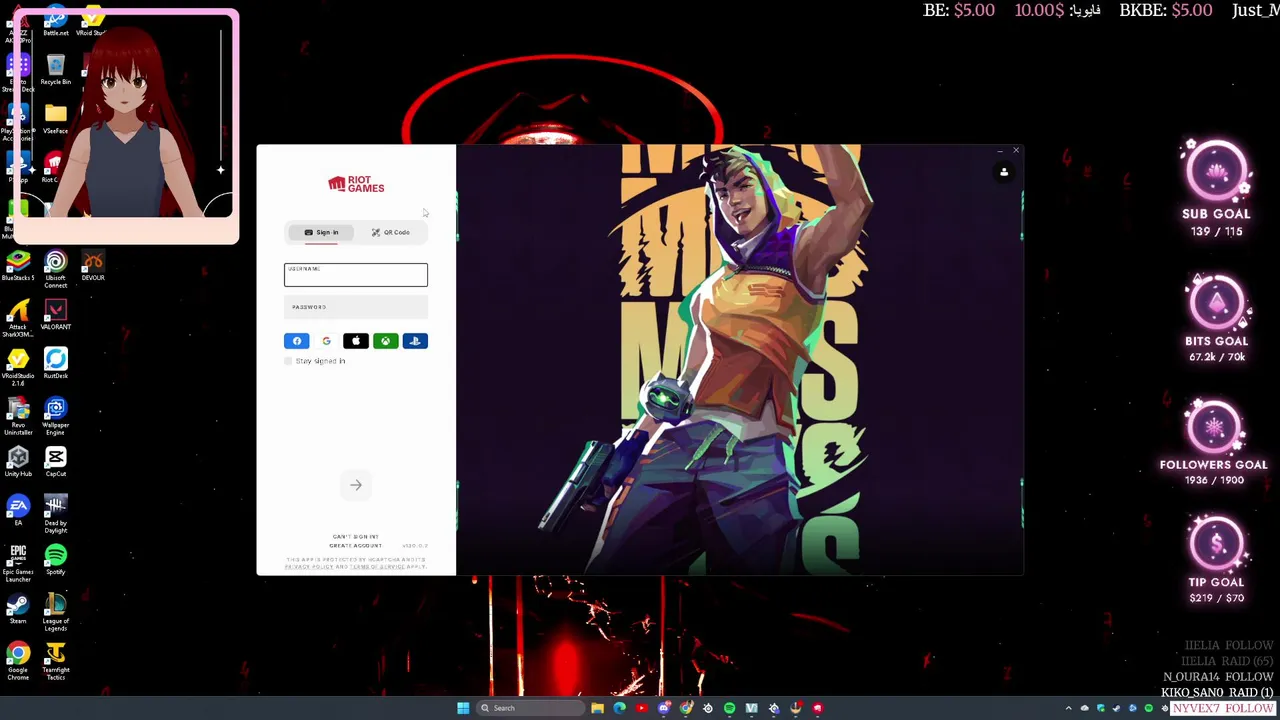Open EA app desktop shortcut
Viewport: 1280px width, 720px height.
[x=18, y=510]
